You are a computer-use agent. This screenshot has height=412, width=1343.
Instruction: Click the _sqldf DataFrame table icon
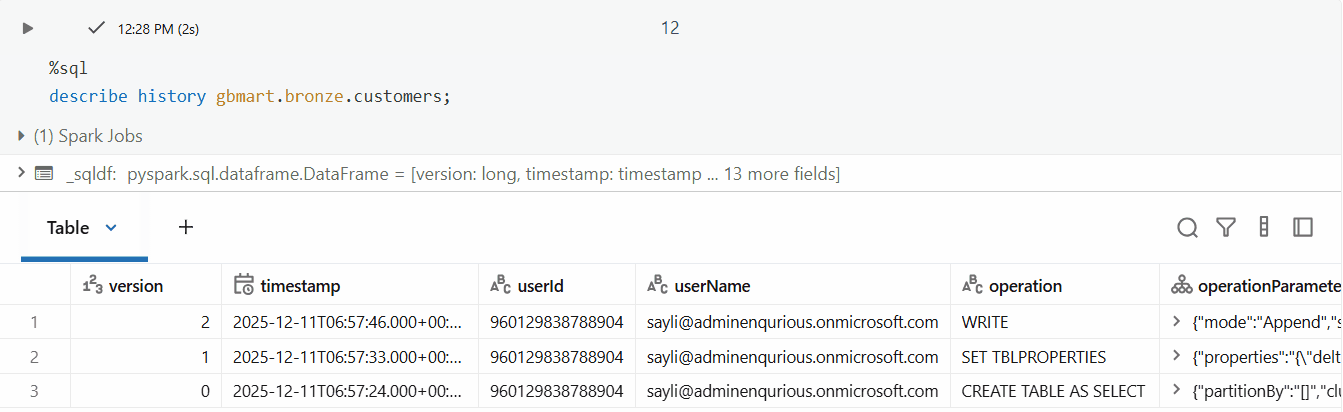pos(44,174)
